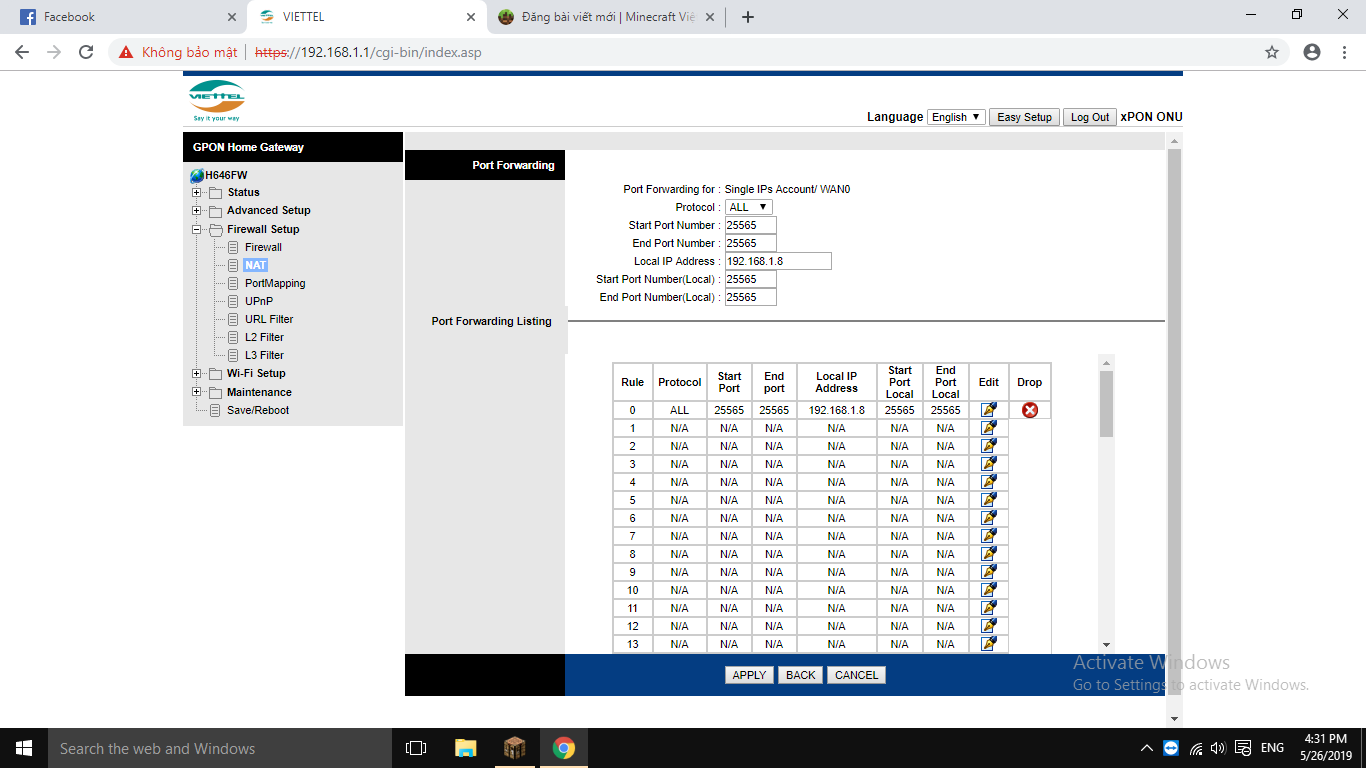This screenshot has height=768, width=1366.
Task: Select NAT in the sidebar
Action: click(x=256, y=265)
